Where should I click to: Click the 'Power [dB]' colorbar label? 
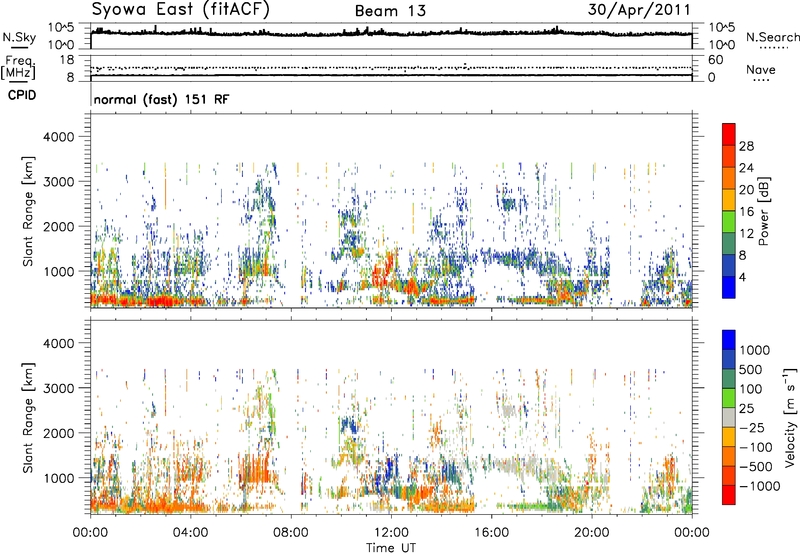click(x=763, y=211)
